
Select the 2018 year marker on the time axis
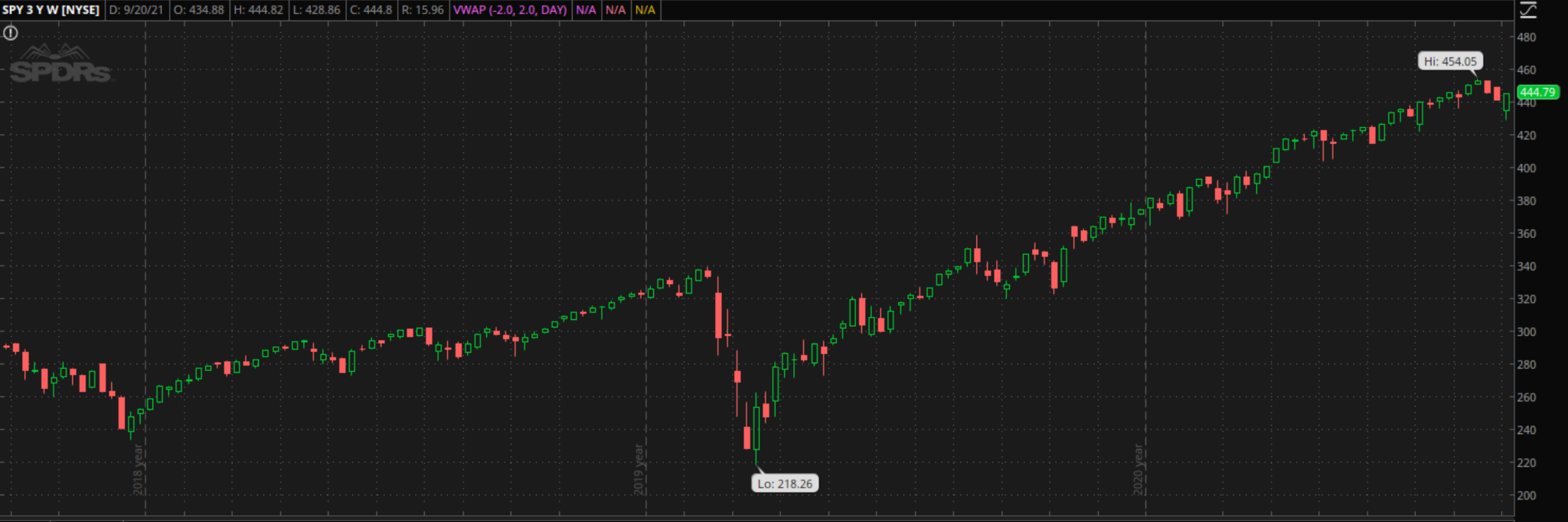click(138, 470)
